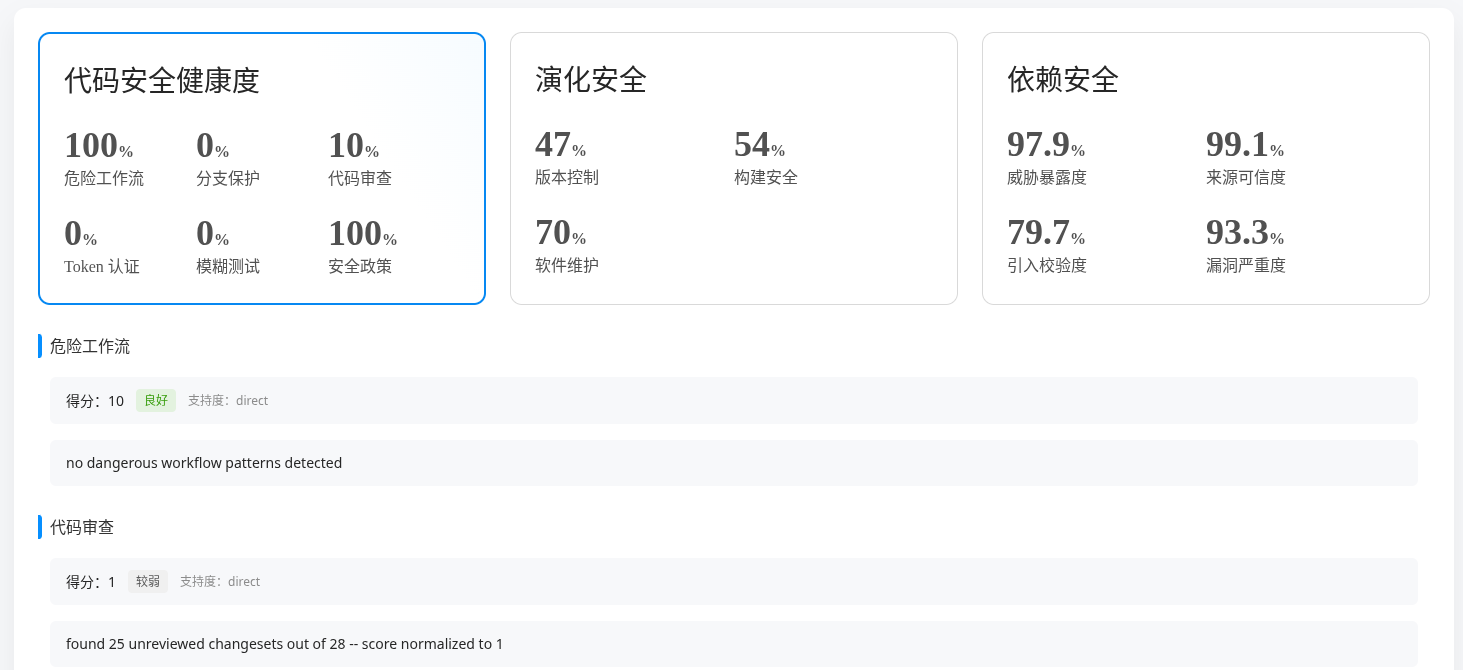Select the 代码审查 10% metric in card

[x=360, y=160]
